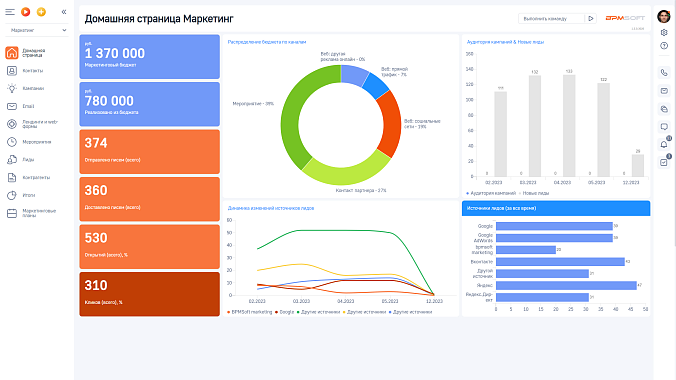Click the Лиды label in sidebar
676x380 pixels.
coord(28,160)
